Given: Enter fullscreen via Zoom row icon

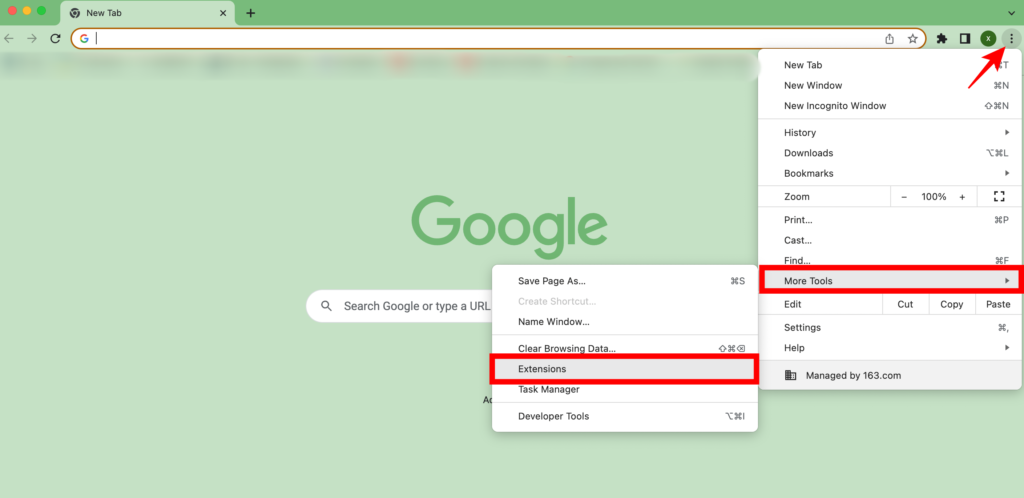Looking at the screenshot, I should (x=998, y=197).
